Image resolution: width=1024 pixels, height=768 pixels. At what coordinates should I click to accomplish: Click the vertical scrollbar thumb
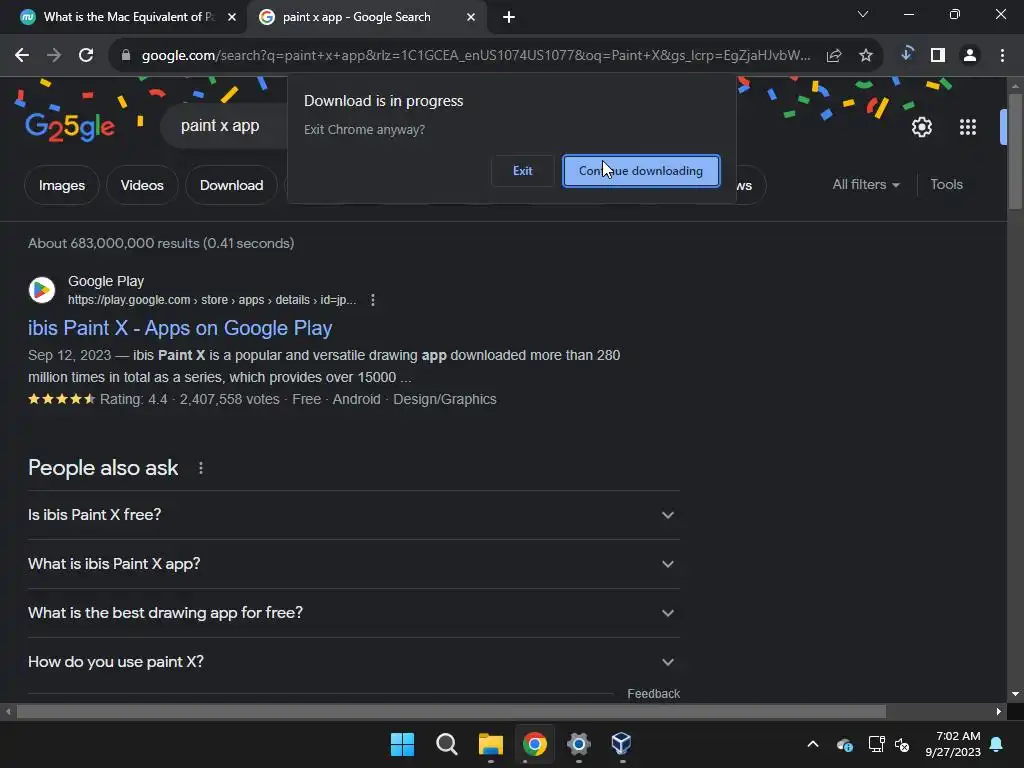pos(1015,152)
